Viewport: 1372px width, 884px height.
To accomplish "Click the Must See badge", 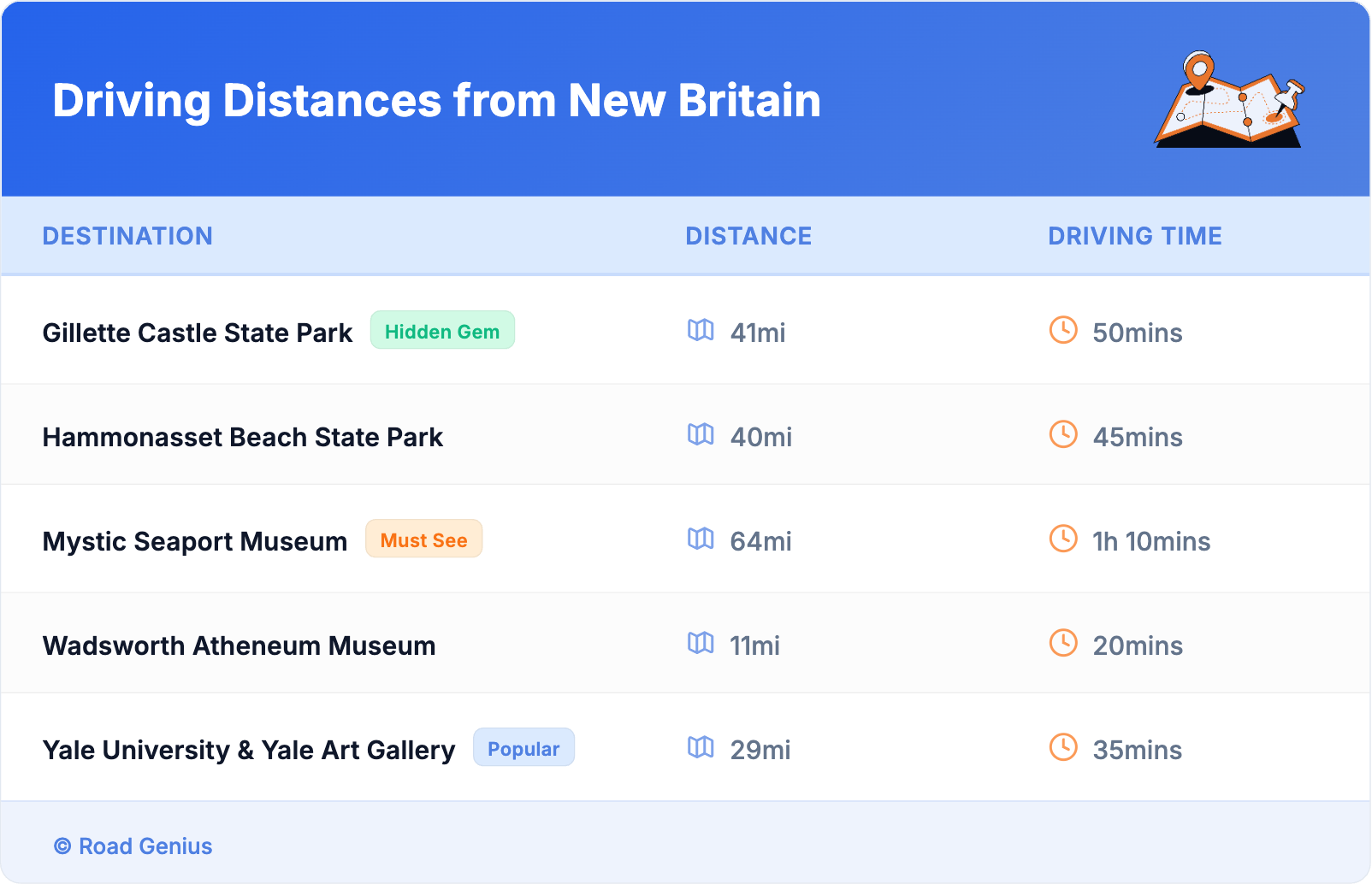I will coord(423,539).
